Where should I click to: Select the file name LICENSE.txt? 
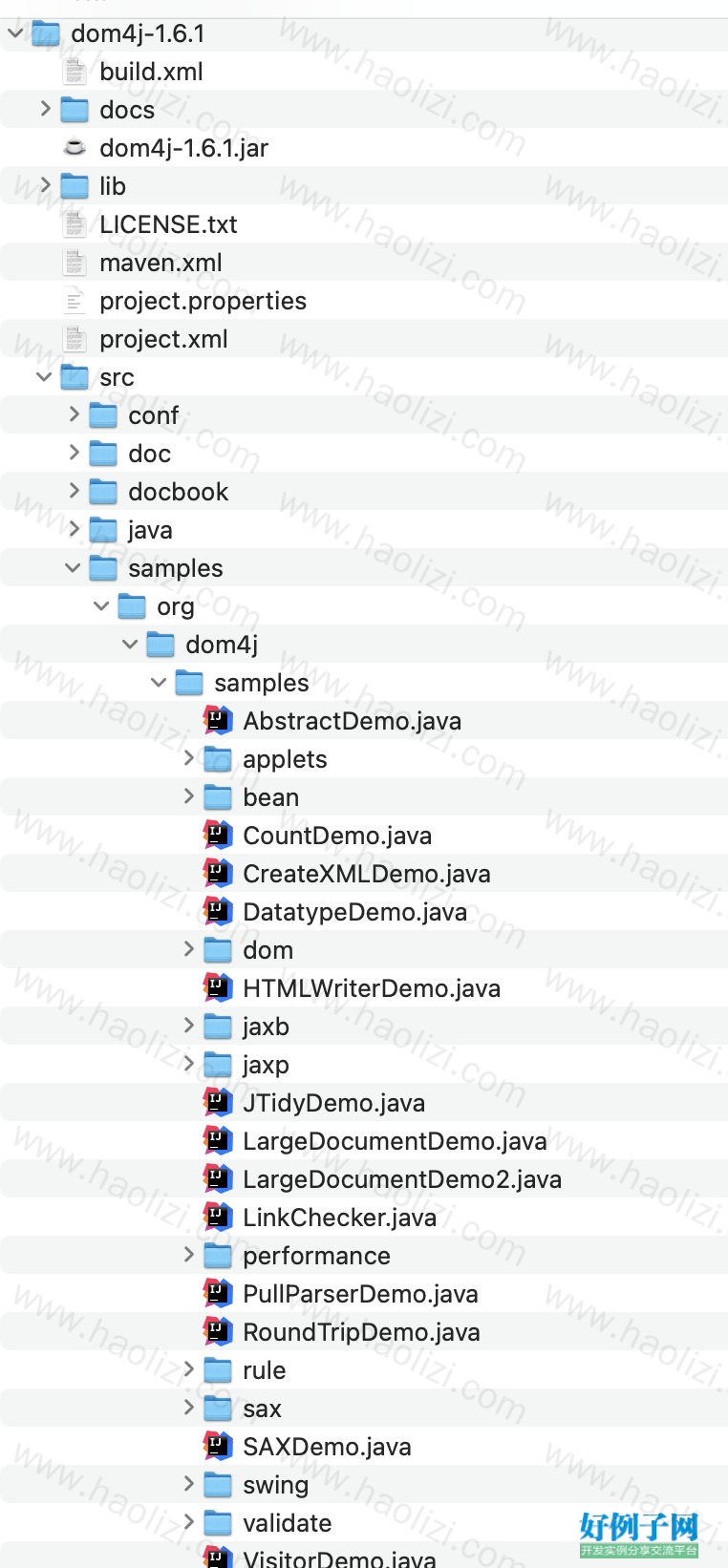coord(168,224)
